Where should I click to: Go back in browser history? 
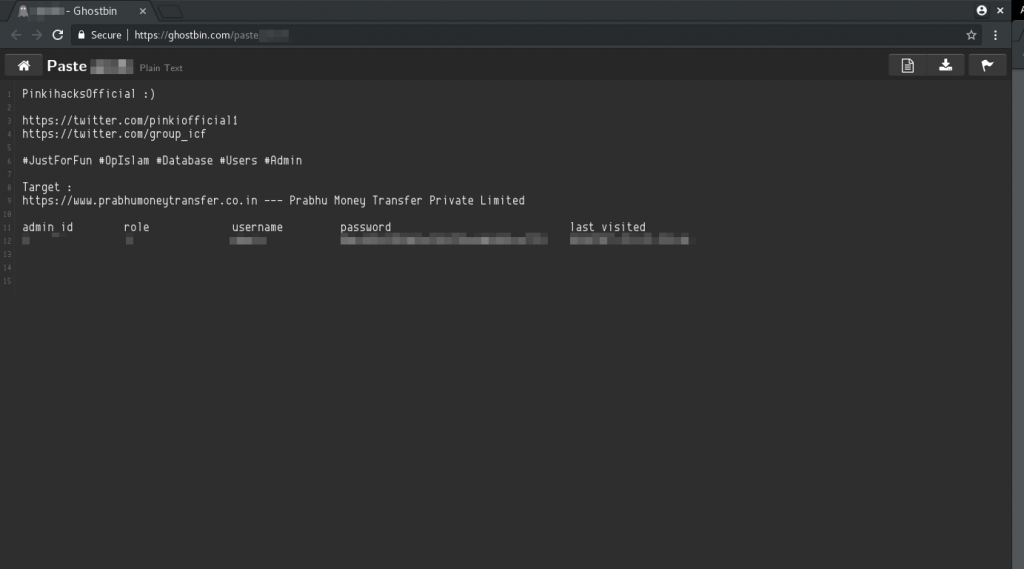(x=16, y=35)
